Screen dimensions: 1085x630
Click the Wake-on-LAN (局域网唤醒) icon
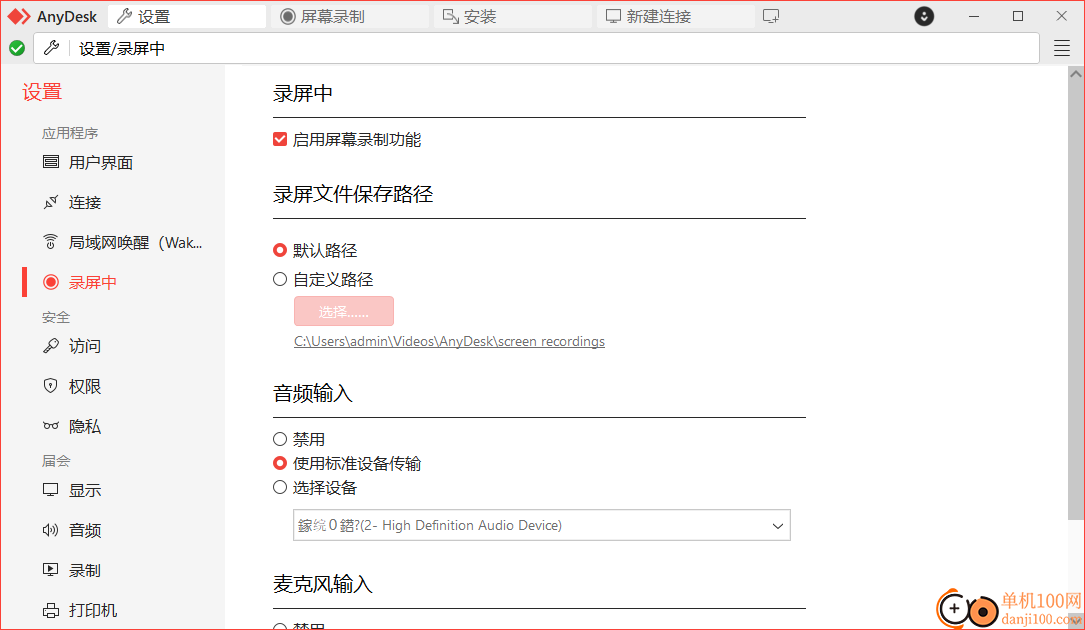click(51, 242)
